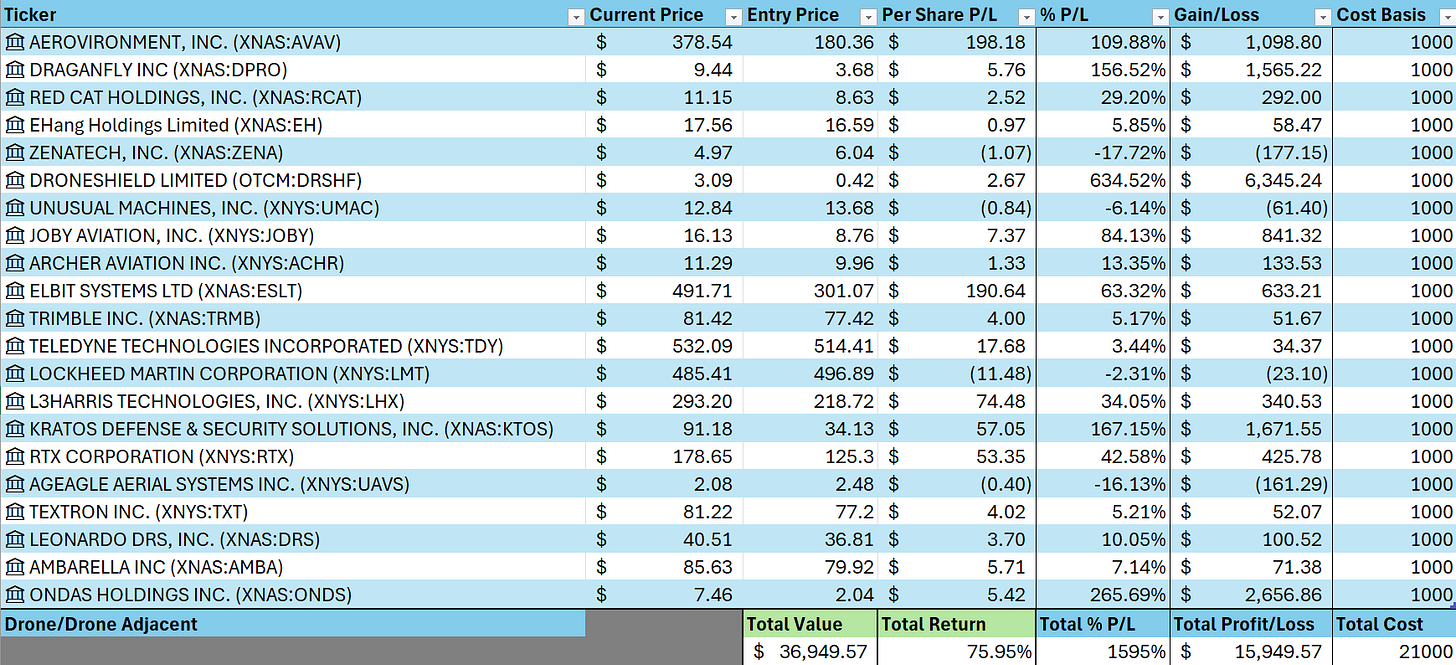Click the stock icon beside ARCHER AVIATION
This screenshot has width=1456, height=665.
point(15,263)
